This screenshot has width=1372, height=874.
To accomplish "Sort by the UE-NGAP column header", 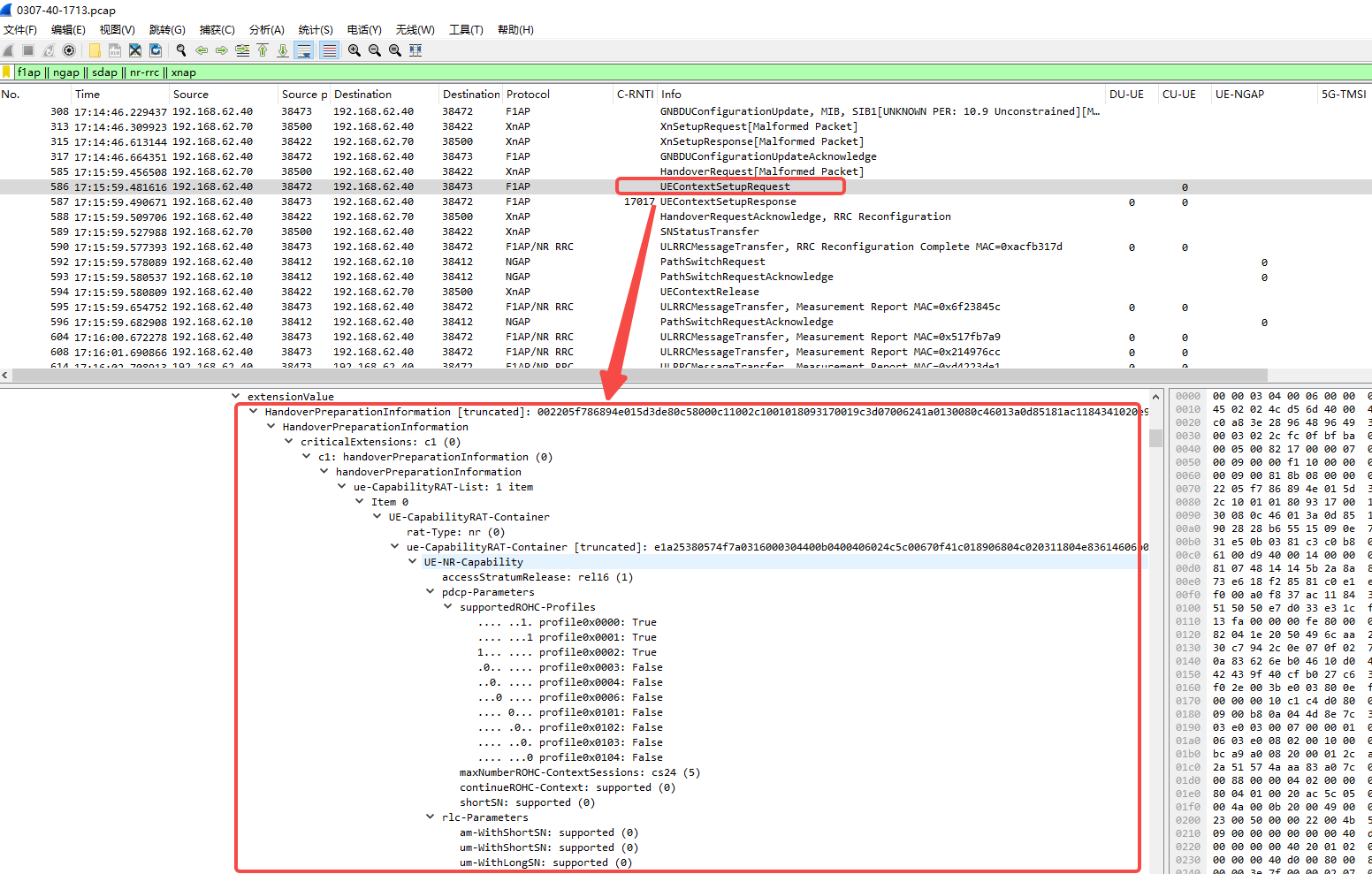I will 1264,95.
